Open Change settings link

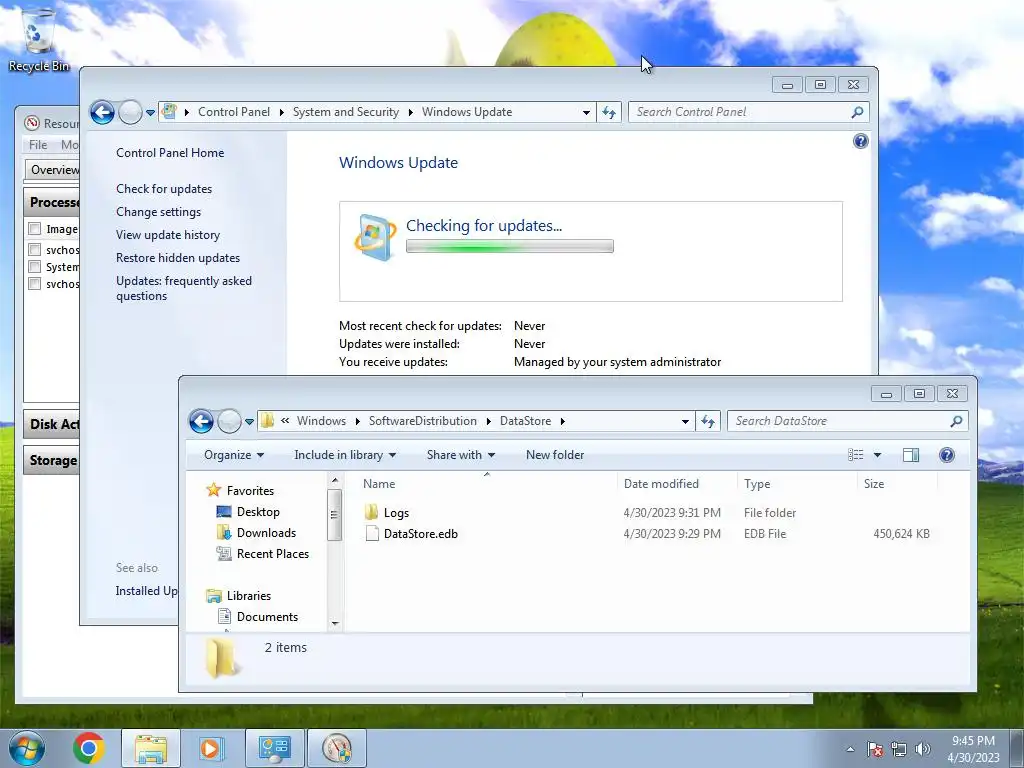(159, 212)
